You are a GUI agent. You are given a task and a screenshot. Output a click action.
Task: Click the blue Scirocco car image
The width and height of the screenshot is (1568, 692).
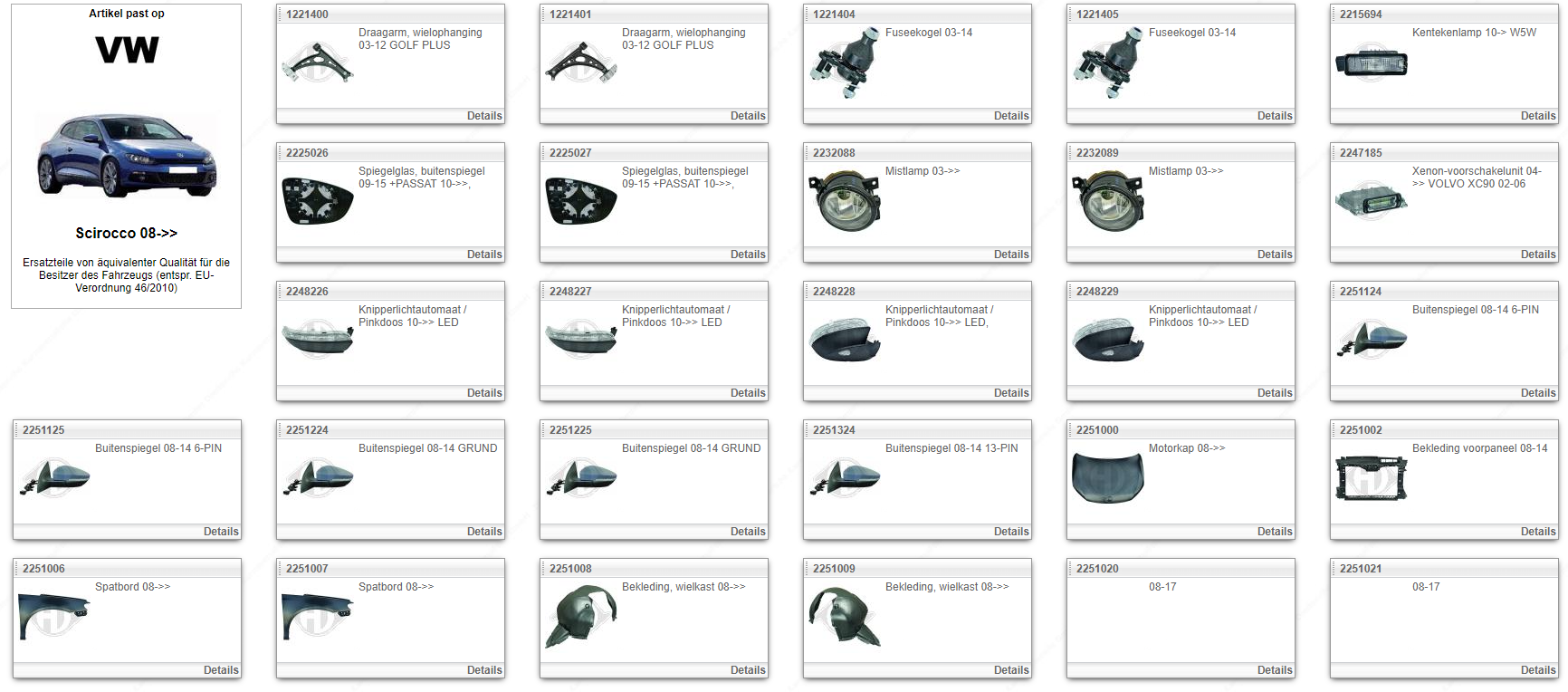pos(126,156)
